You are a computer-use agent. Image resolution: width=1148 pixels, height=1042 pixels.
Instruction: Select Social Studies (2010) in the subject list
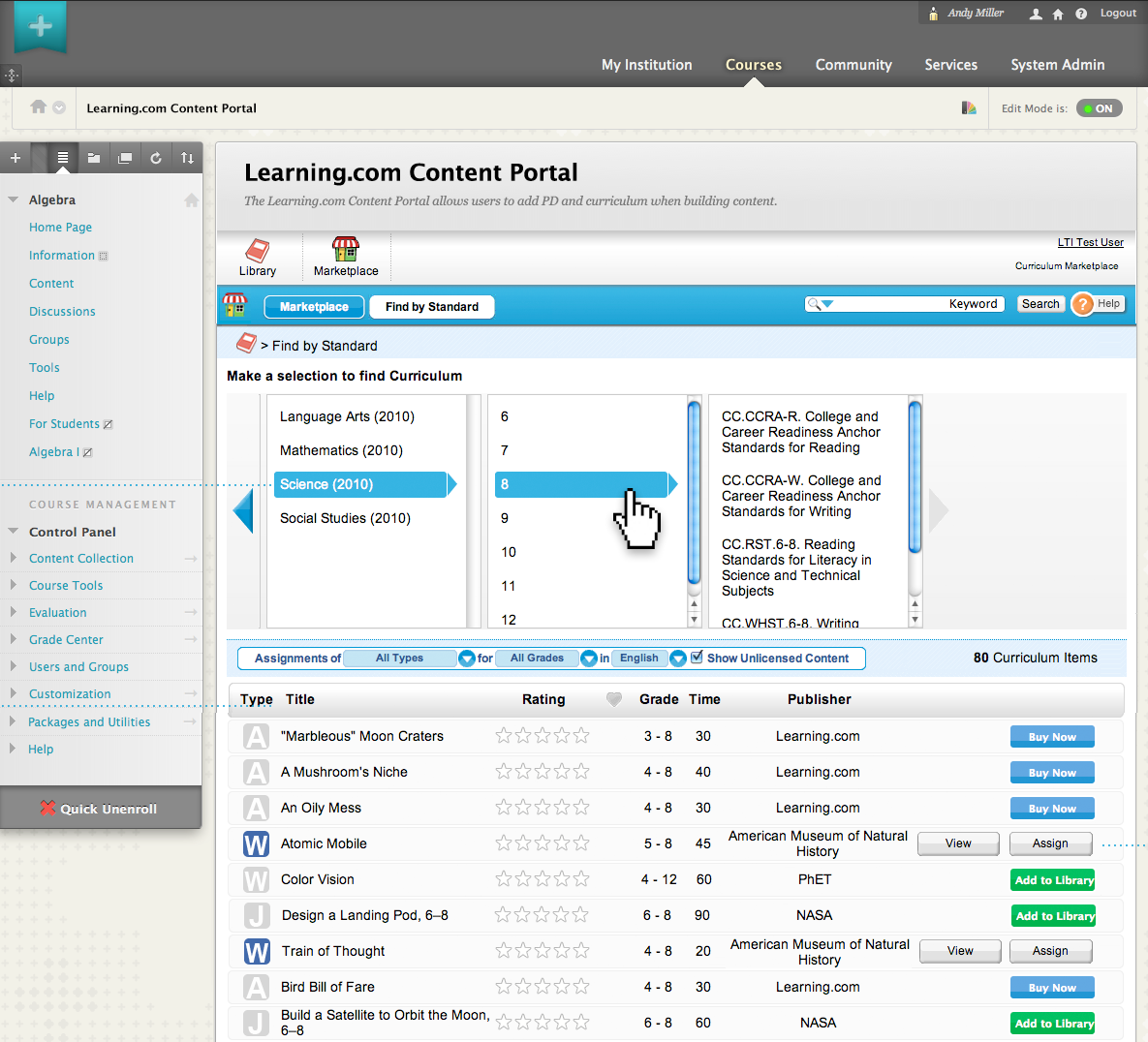(345, 518)
